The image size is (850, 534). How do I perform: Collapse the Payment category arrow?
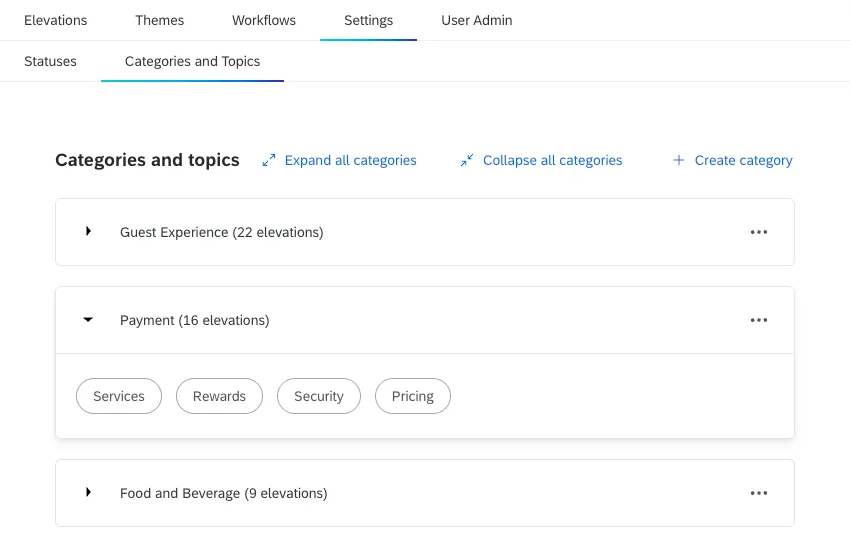(x=88, y=320)
